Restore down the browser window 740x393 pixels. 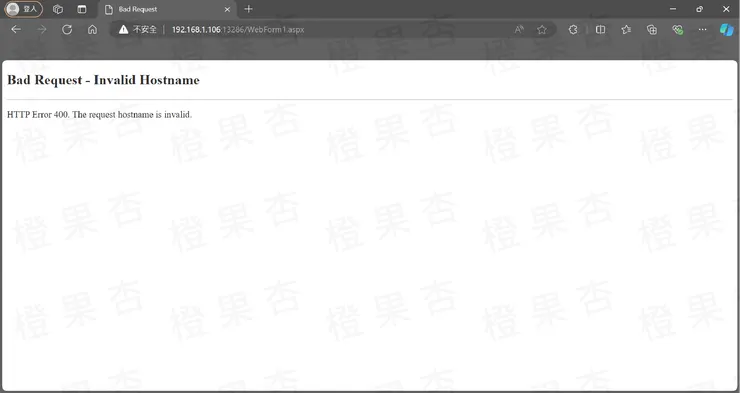click(x=699, y=9)
